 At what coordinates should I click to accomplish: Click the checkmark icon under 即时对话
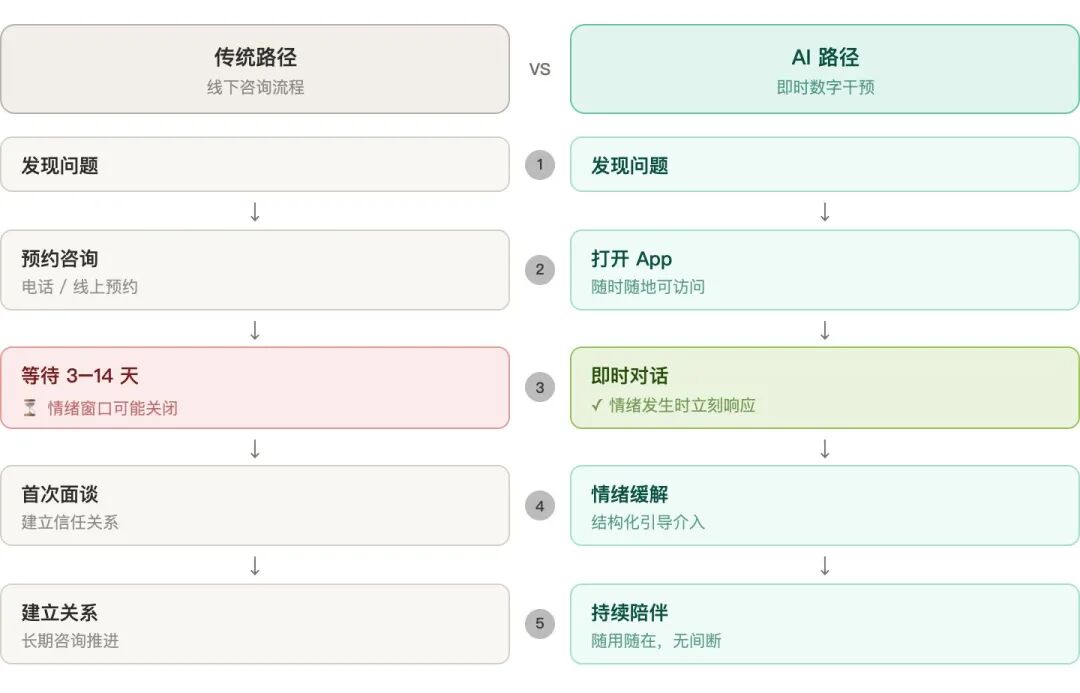(597, 406)
